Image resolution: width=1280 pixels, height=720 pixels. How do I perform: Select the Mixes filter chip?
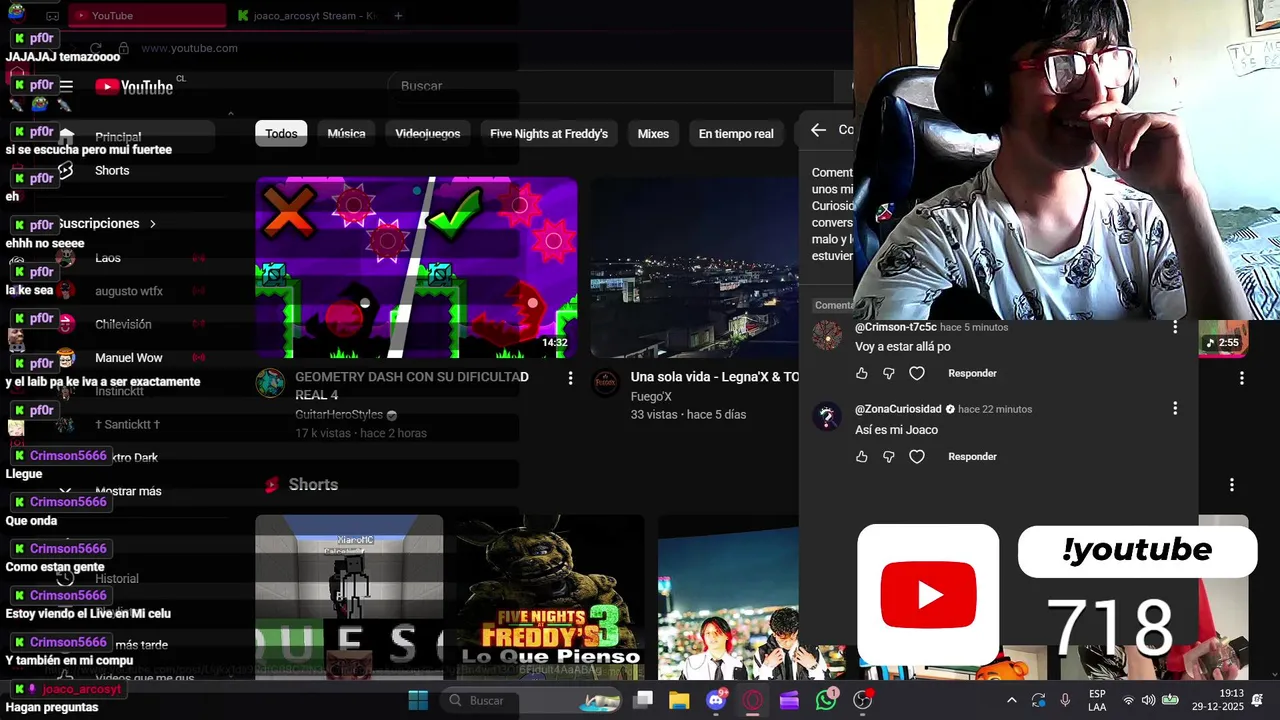pos(653,133)
